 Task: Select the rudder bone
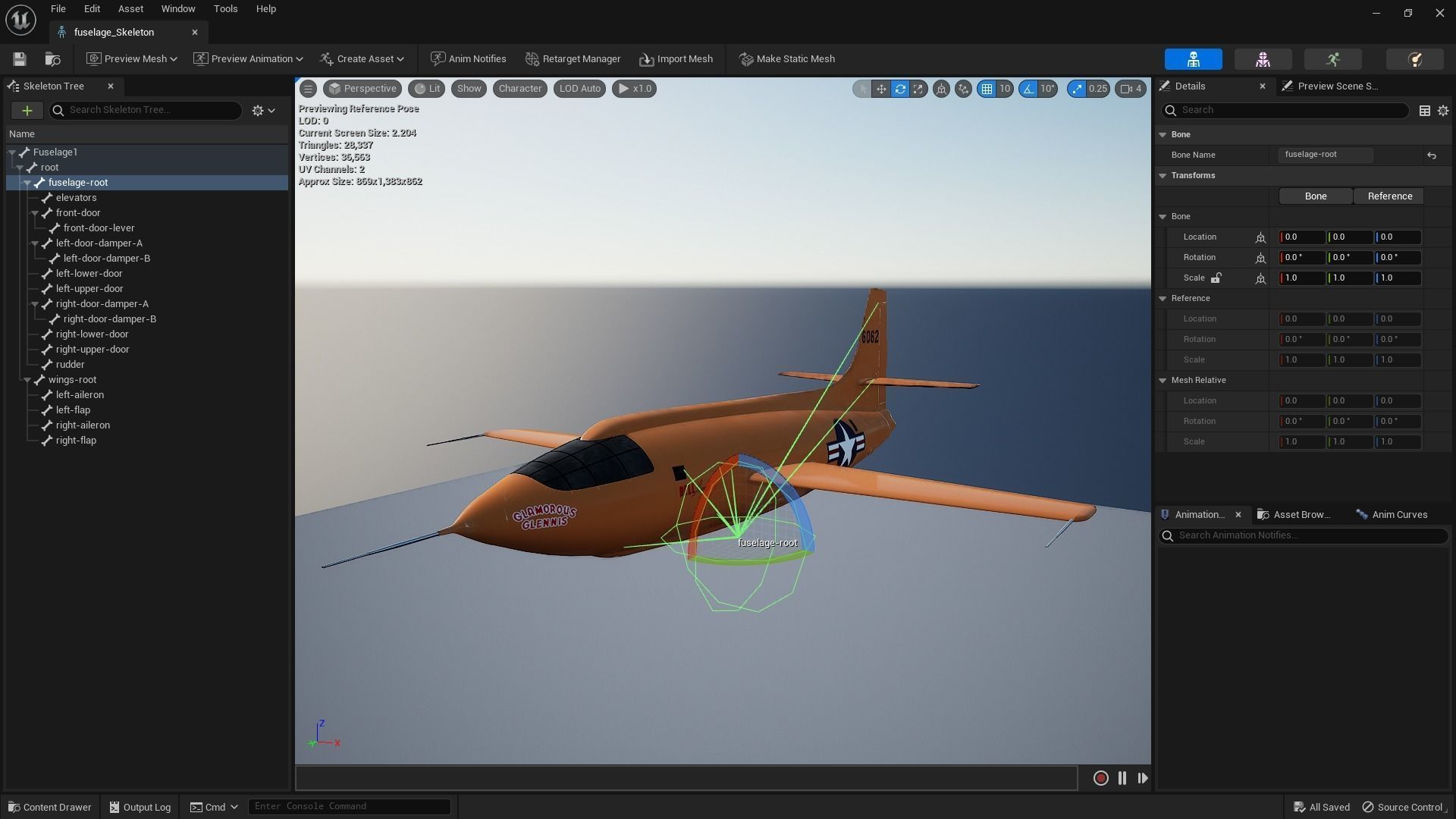pyautogui.click(x=70, y=365)
